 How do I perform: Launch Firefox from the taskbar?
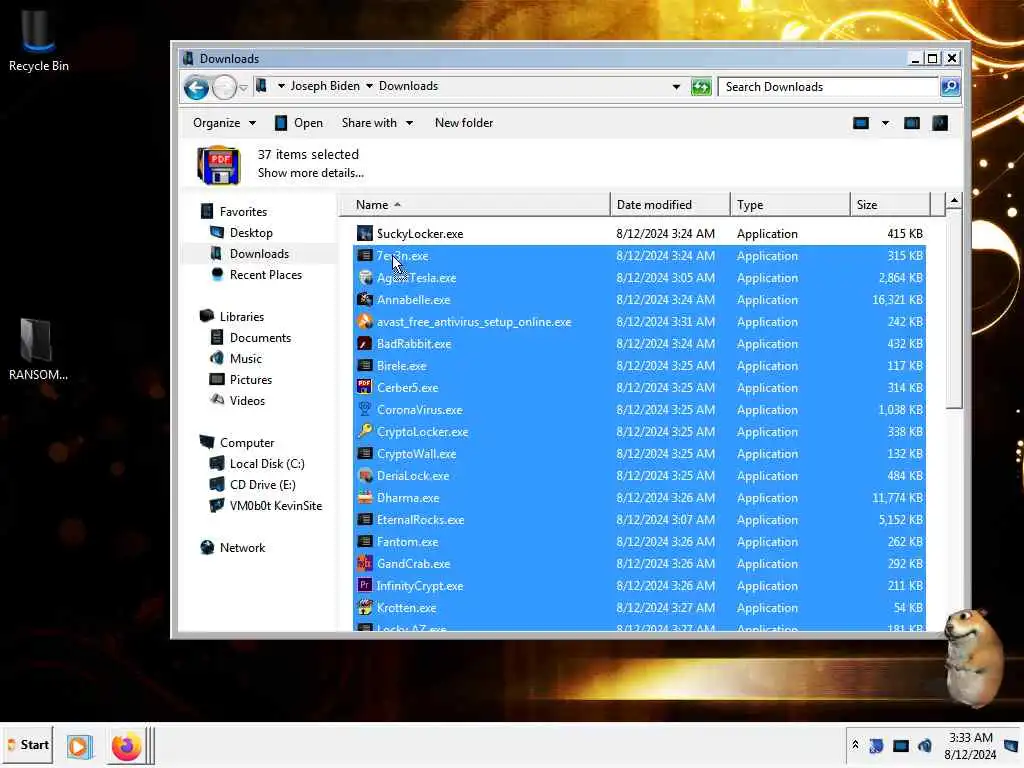tap(126, 746)
